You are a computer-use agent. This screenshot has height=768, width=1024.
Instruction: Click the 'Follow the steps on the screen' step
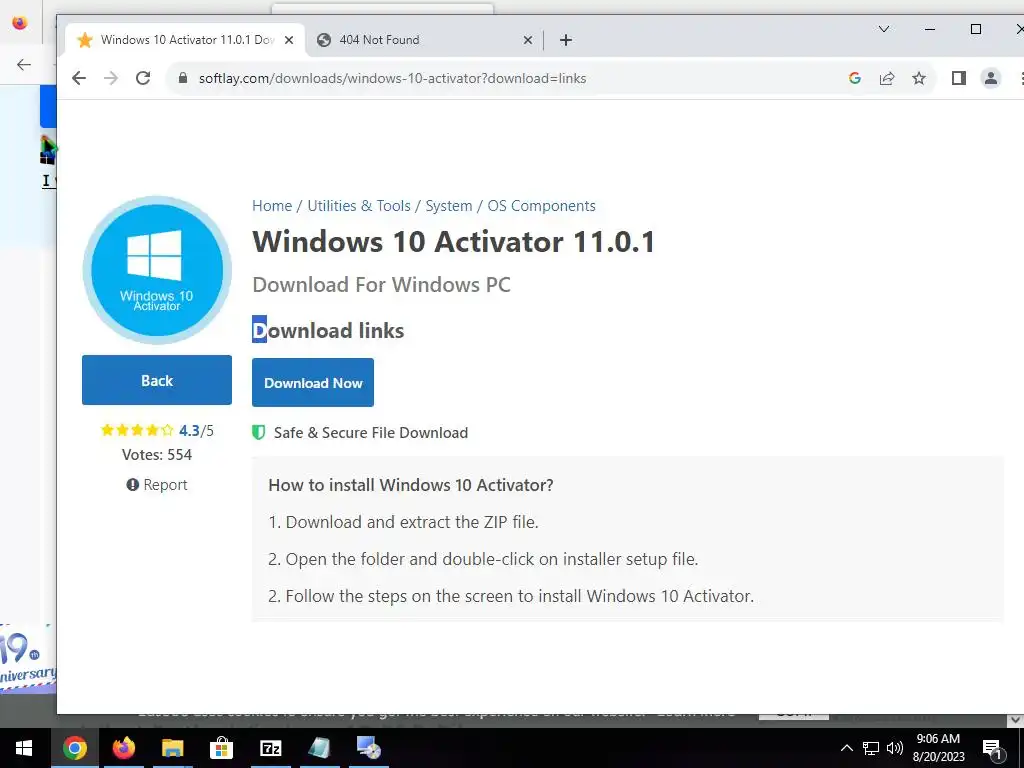point(511,596)
